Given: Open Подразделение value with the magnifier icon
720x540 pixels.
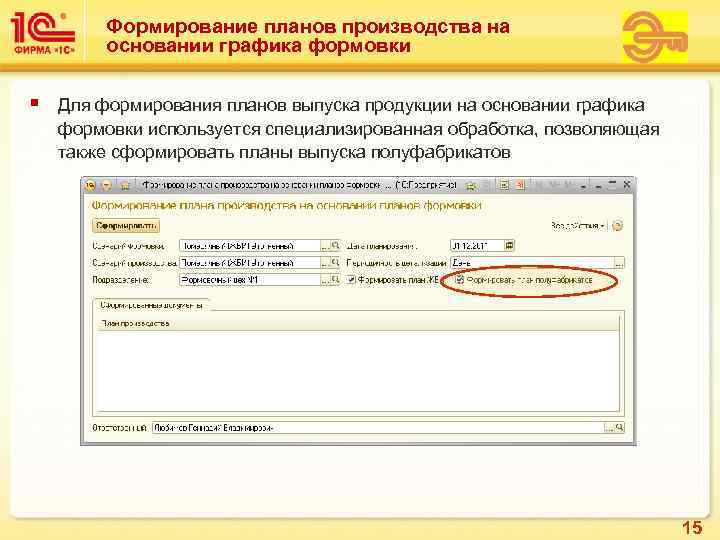Looking at the screenshot, I should (x=336, y=280).
